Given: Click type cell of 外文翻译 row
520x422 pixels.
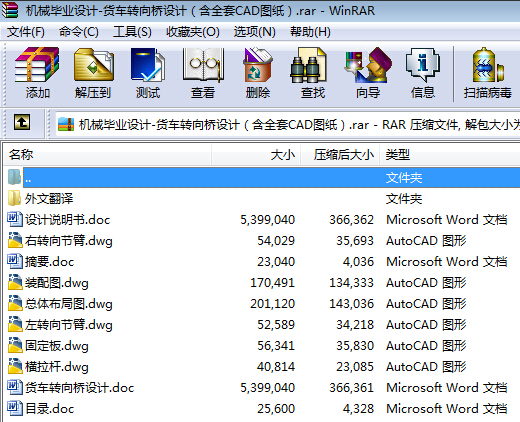Looking at the screenshot, I should click(404, 199).
